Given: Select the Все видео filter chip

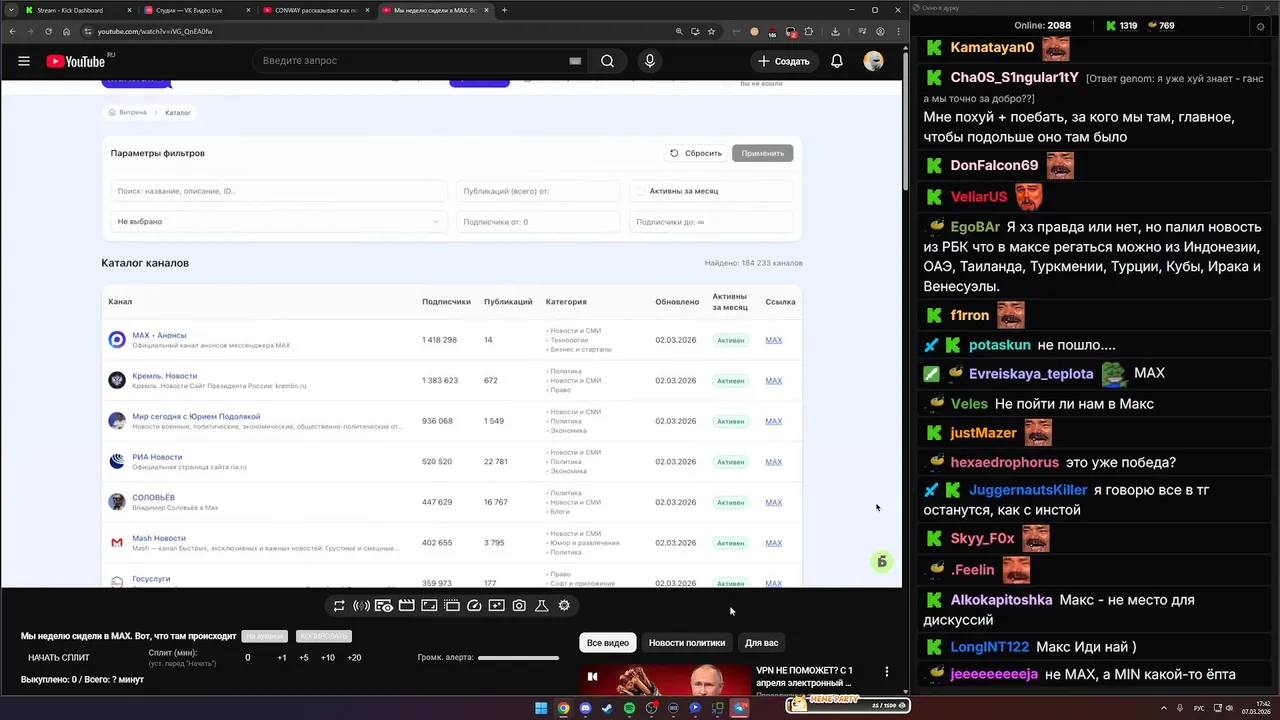Looking at the screenshot, I should pyautogui.click(x=608, y=643).
